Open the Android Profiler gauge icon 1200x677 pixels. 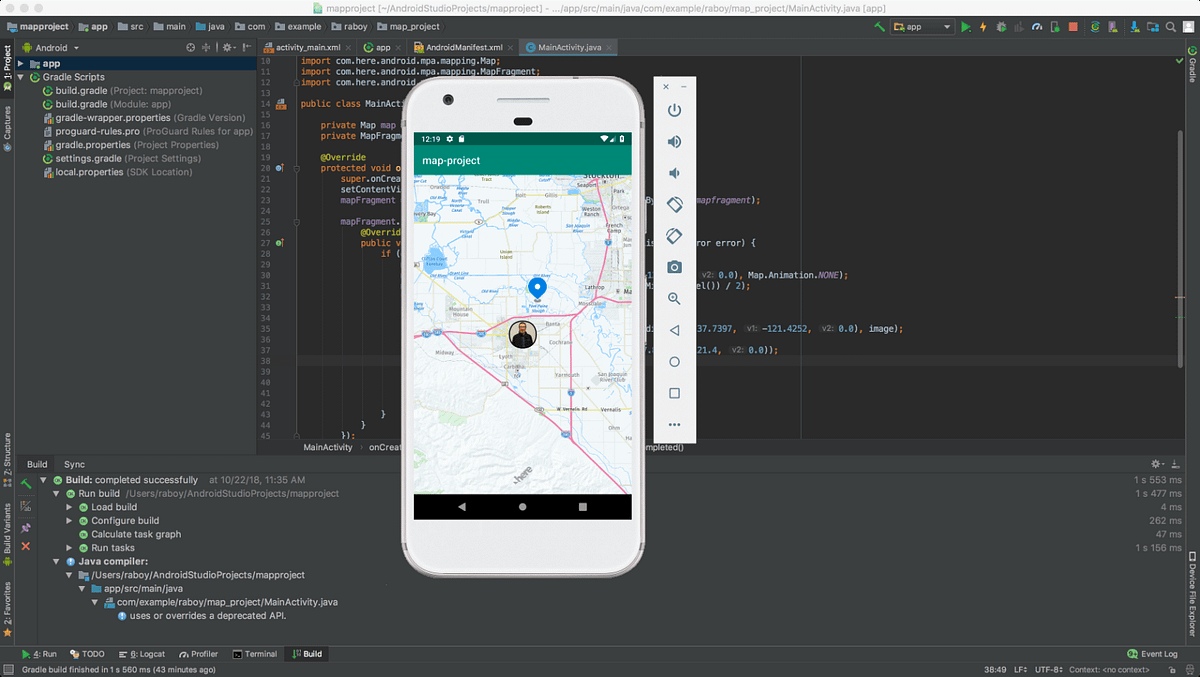1037,26
